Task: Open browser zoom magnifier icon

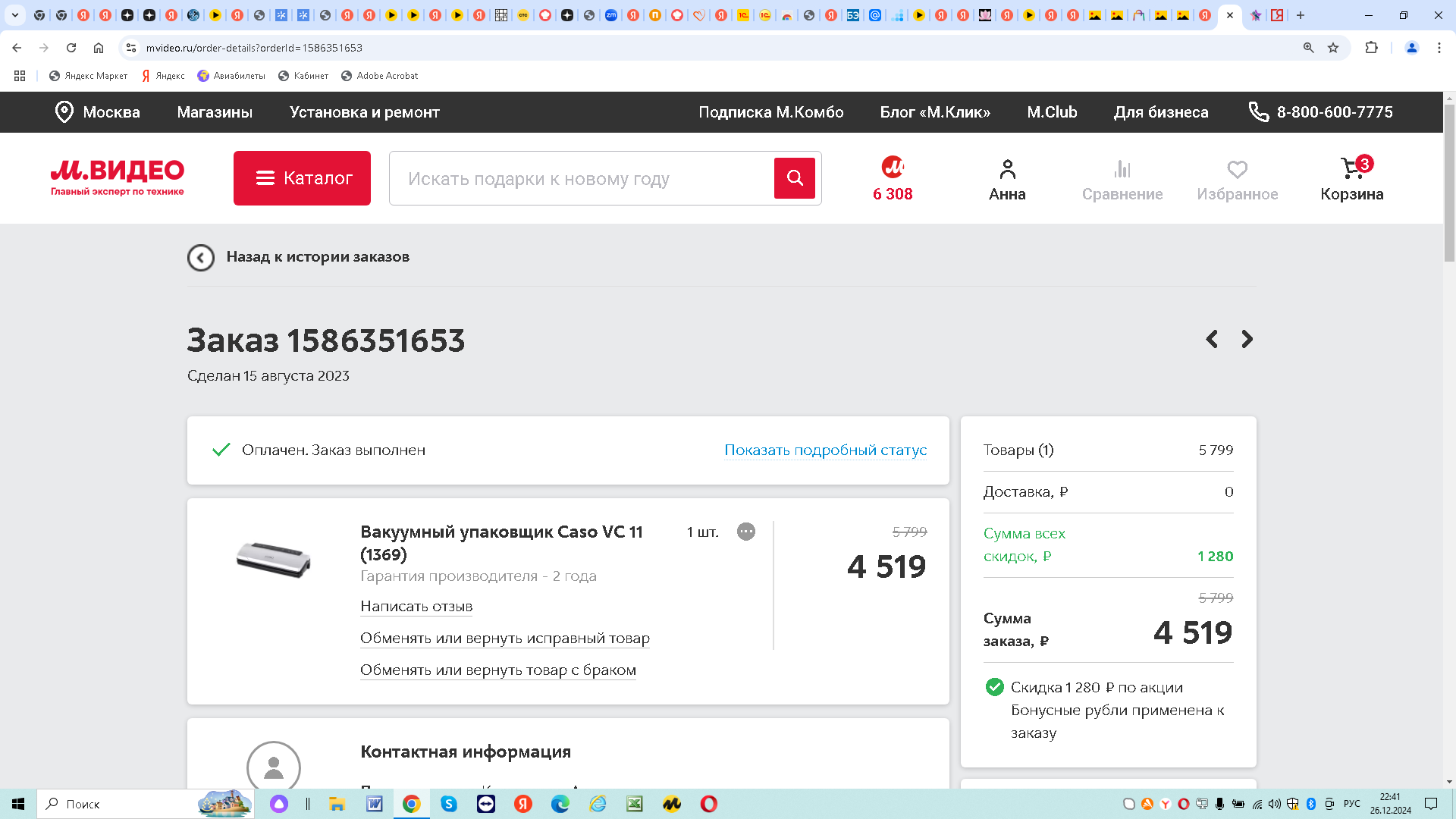Action: click(1308, 48)
